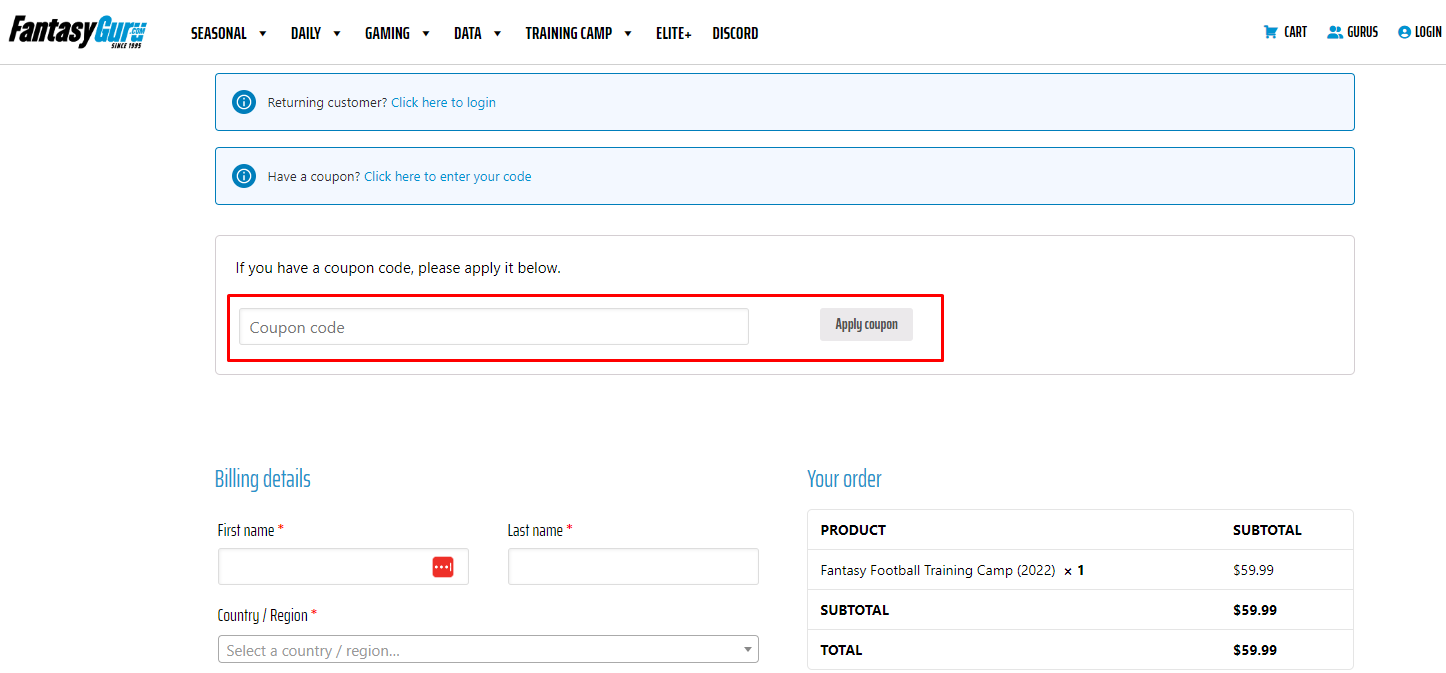Click 'Click here to login' link
1446x673 pixels.
click(x=443, y=102)
